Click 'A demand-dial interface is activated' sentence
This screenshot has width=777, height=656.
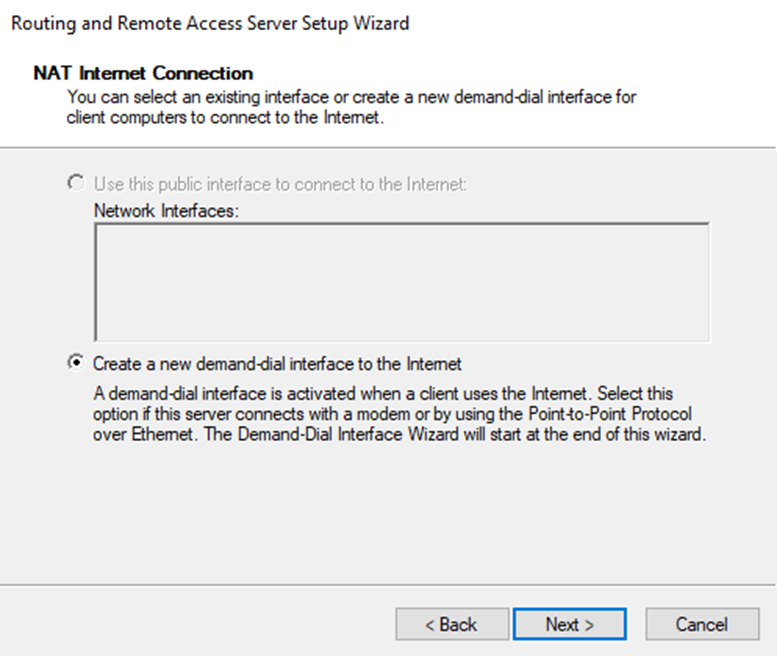click(340, 394)
